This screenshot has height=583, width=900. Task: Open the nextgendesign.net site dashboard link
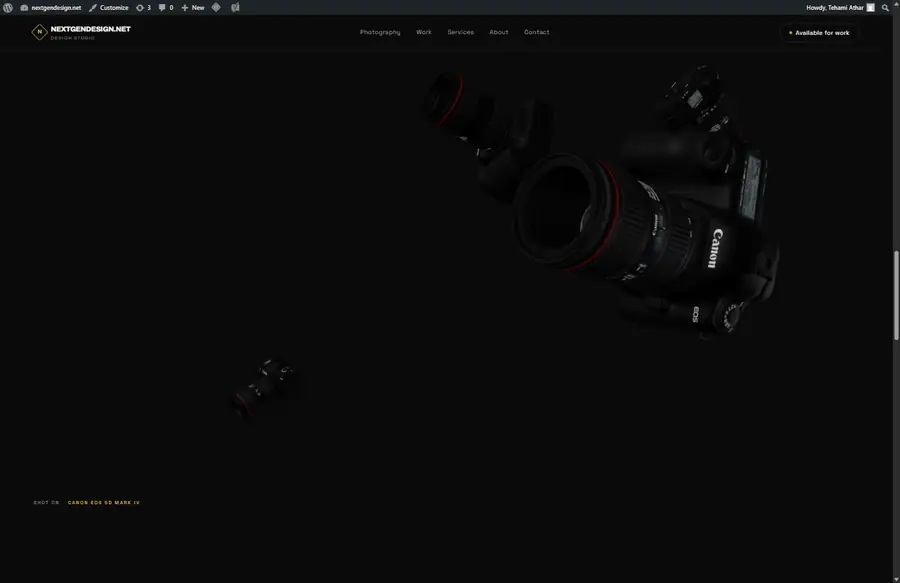51,7
